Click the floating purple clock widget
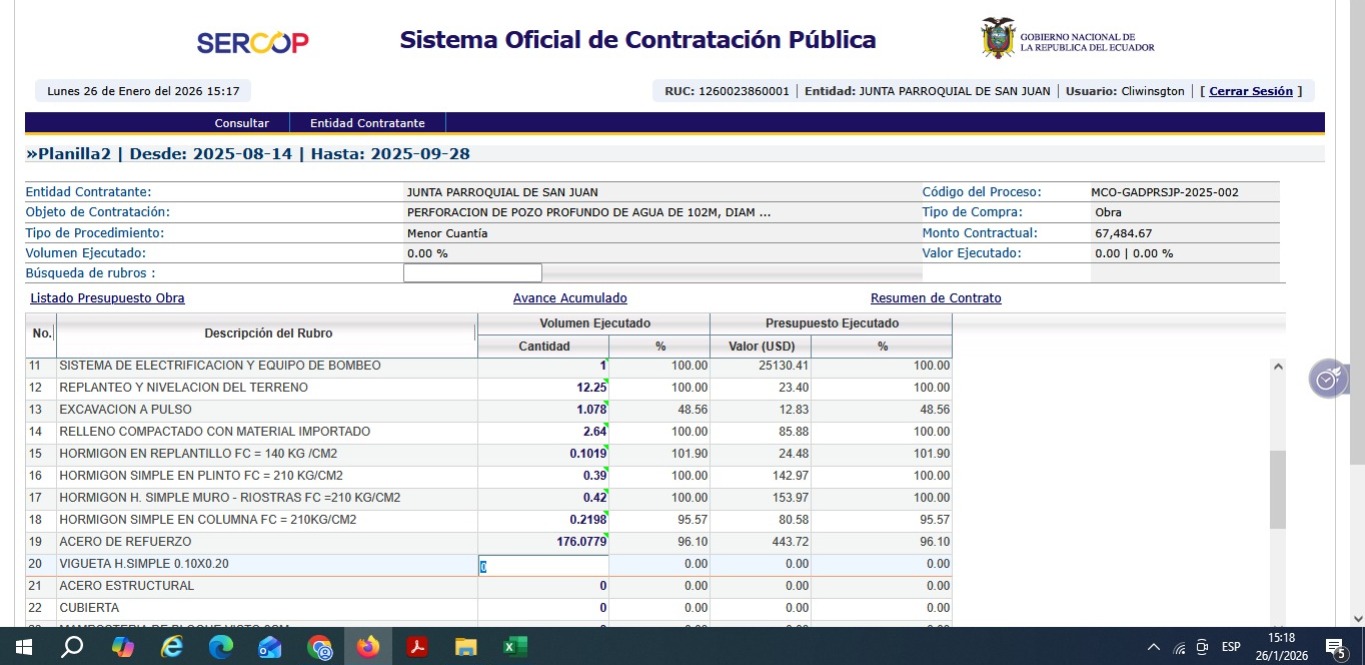This screenshot has width=1365, height=665. point(1328,380)
